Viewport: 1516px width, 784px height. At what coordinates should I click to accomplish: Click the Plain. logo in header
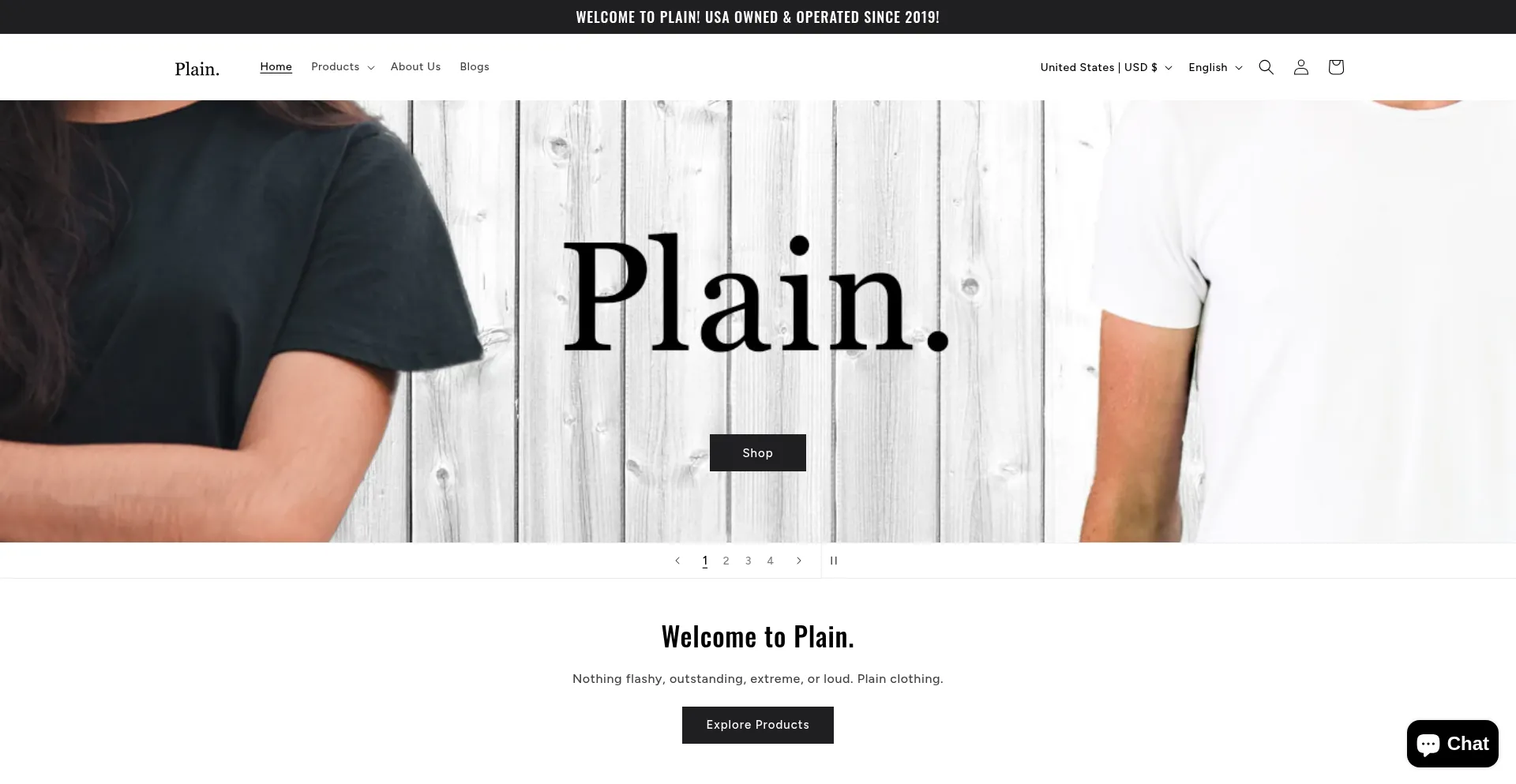(197, 69)
